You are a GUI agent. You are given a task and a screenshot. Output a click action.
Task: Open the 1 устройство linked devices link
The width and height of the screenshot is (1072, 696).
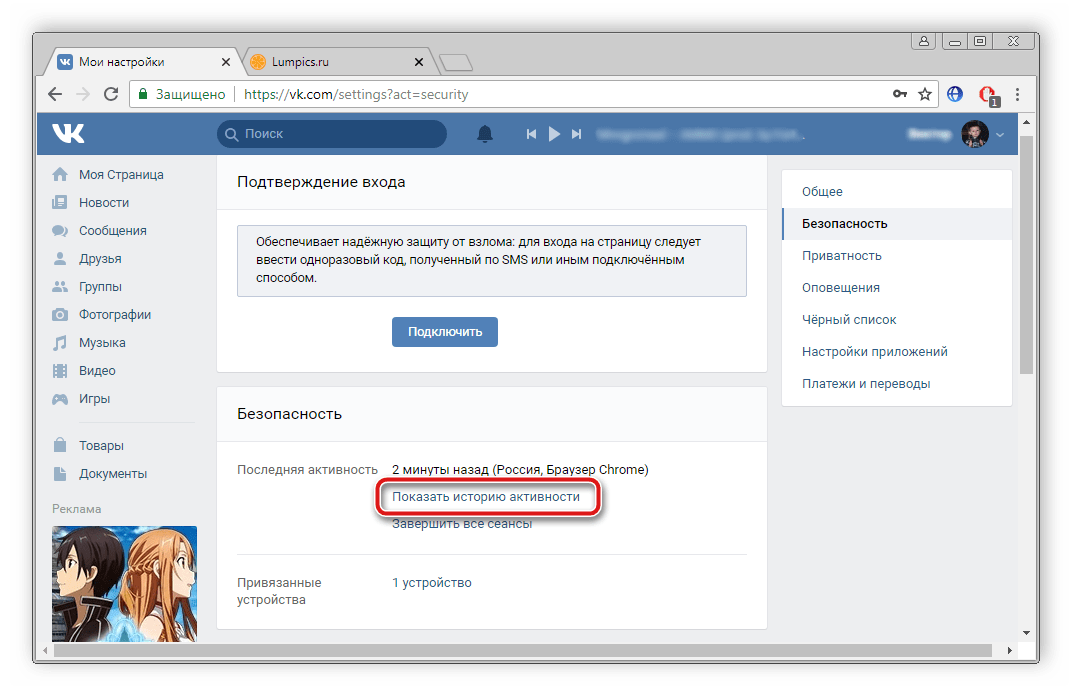[x=431, y=582]
